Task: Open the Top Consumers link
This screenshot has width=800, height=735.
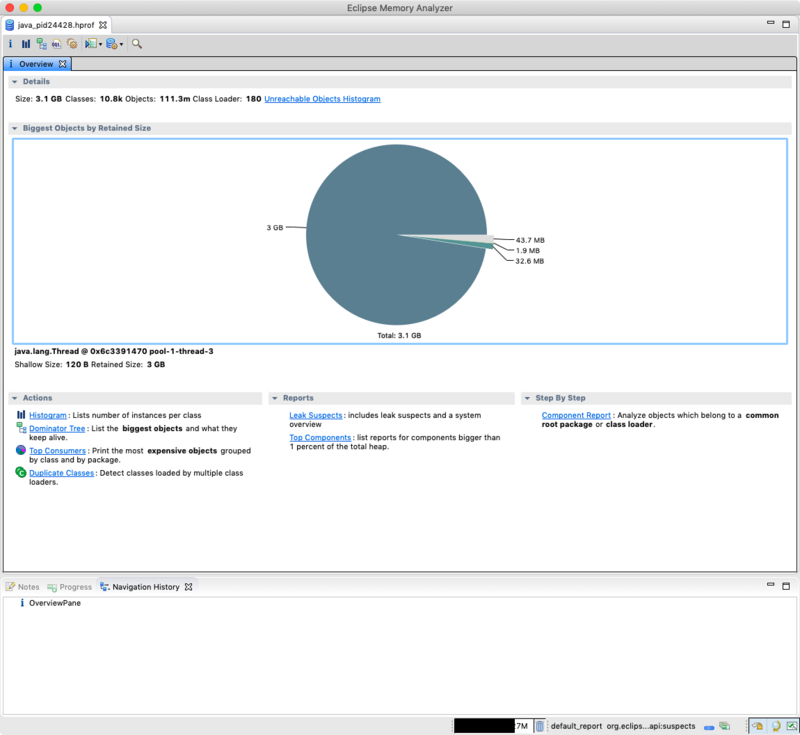Action: click(57, 451)
